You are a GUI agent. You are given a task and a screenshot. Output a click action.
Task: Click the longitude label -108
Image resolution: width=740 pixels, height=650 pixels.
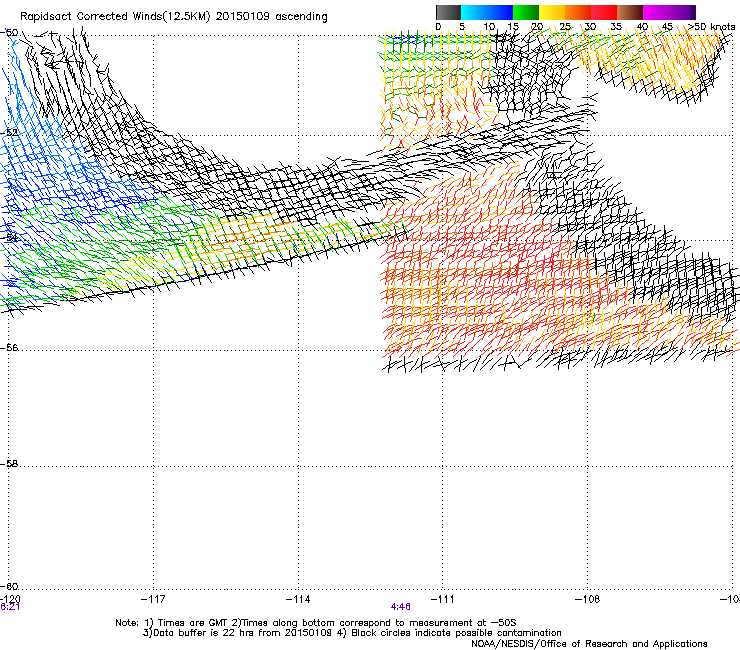pos(588,599)
